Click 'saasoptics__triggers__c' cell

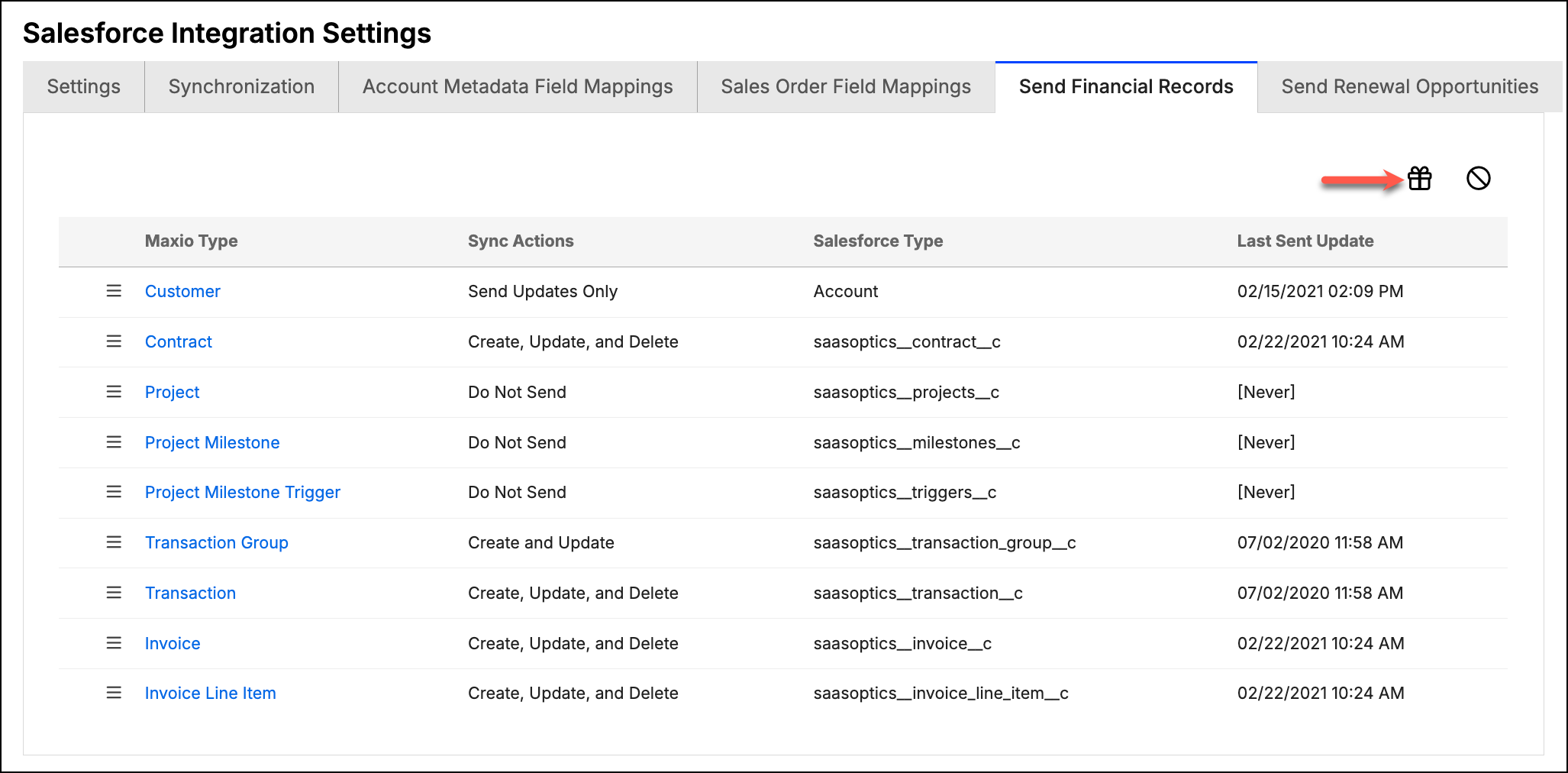pyautogui.click(x=905, y=492)
